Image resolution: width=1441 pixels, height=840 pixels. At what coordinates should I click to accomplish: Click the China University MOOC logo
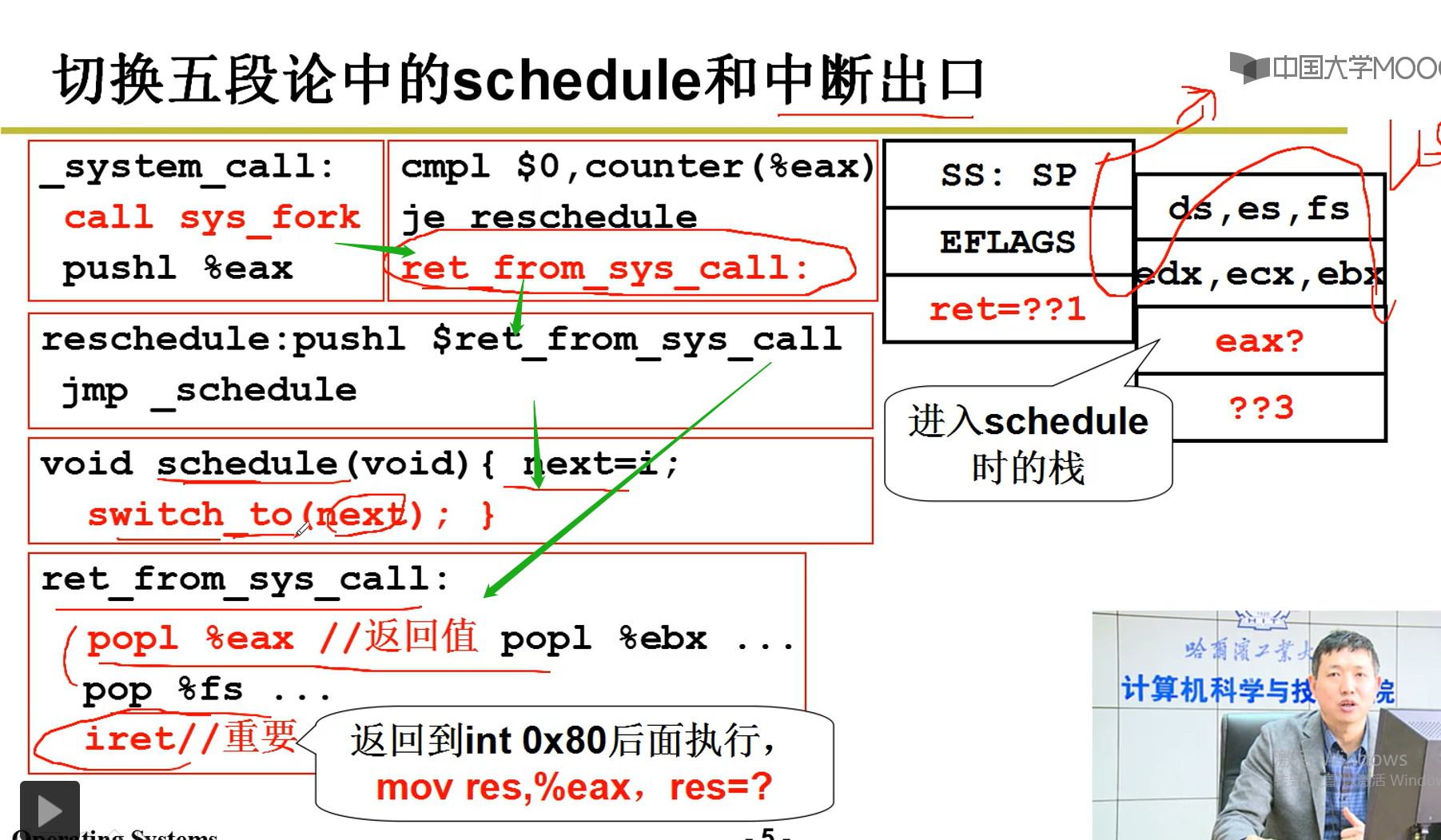tap(1335, 68)
